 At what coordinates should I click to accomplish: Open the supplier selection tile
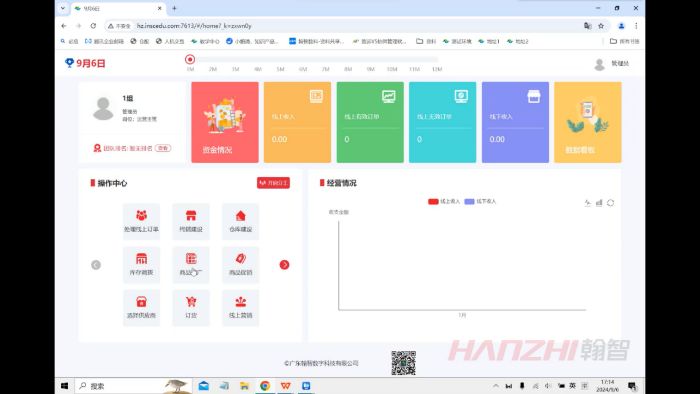(141, 307)
